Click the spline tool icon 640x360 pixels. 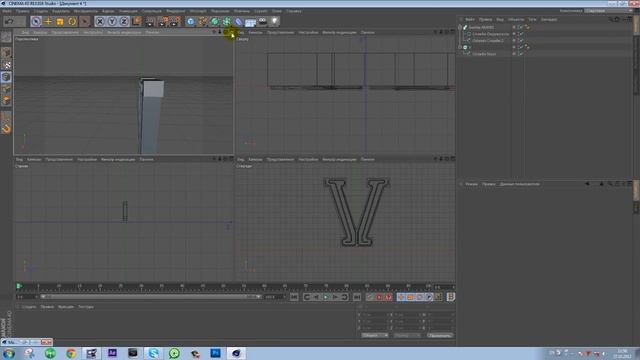click(x=203, y=21)
